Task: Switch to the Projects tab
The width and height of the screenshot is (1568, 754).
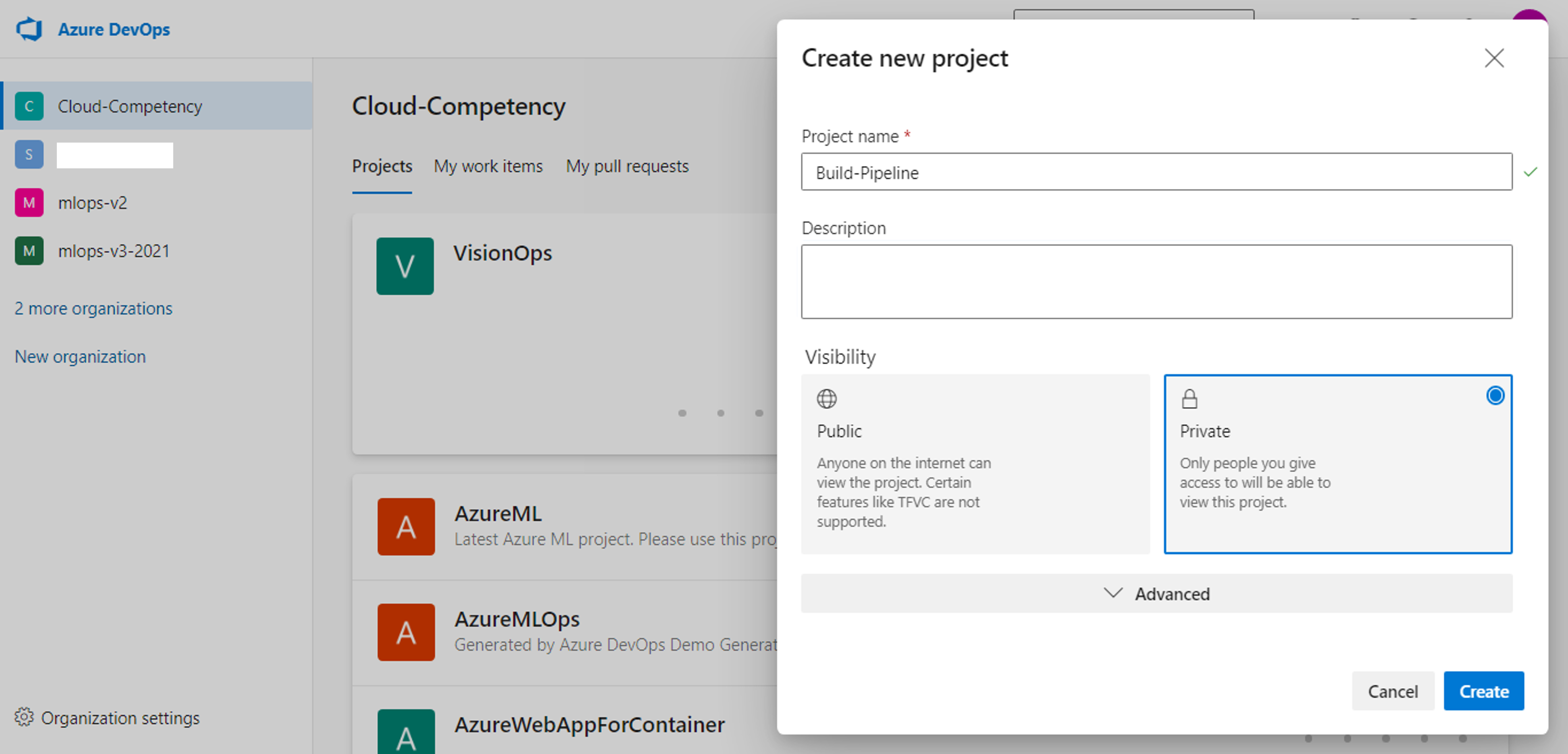Action: (x=382, y=166)
